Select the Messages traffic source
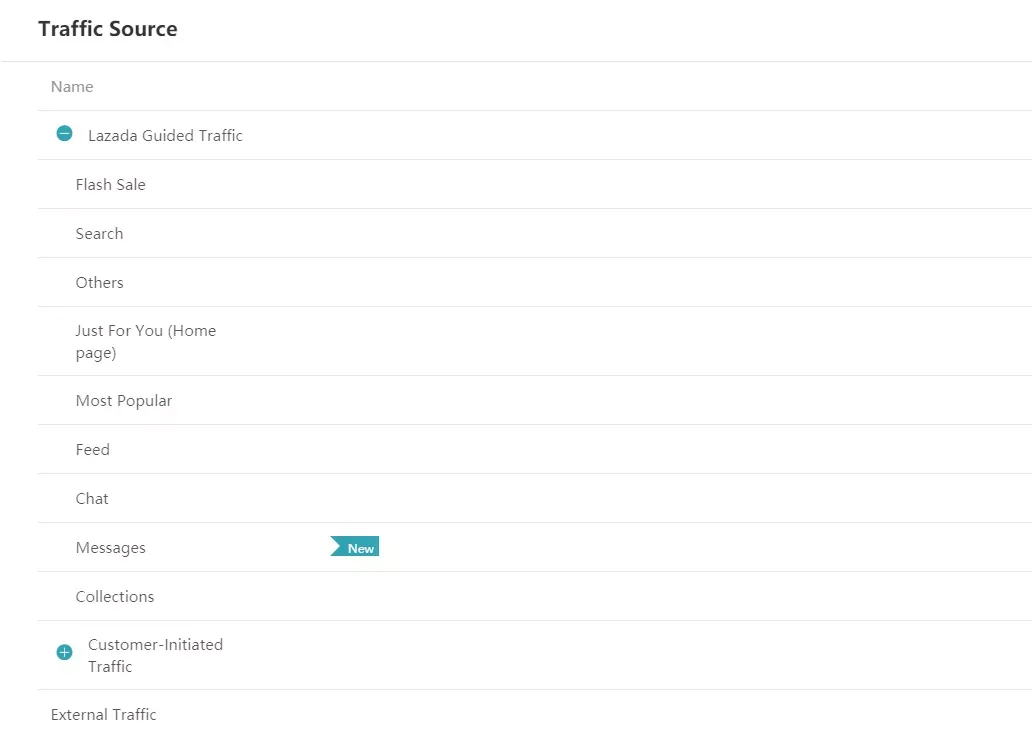The width and height of the screenshot is (1032, 737). [x=110, y=548]
